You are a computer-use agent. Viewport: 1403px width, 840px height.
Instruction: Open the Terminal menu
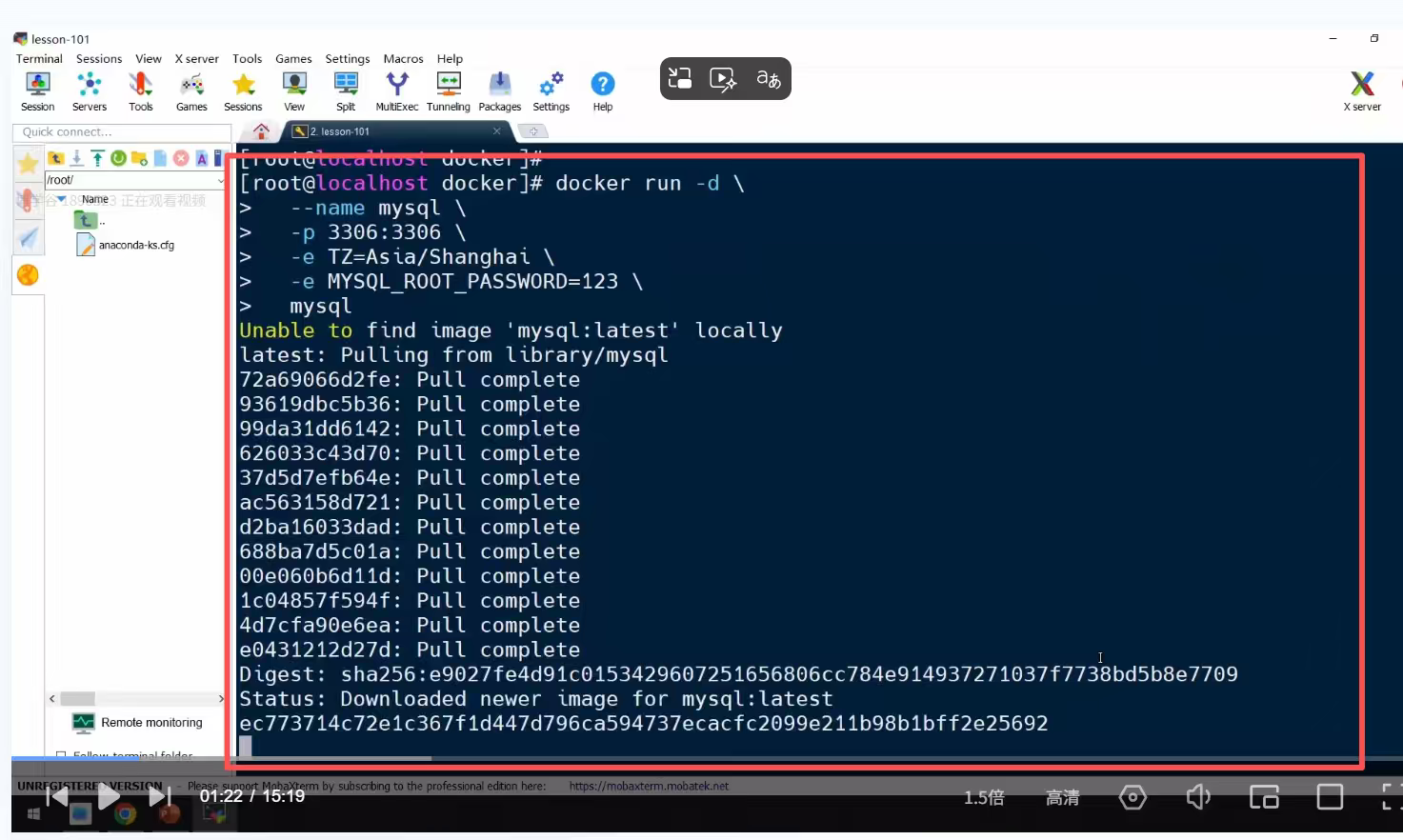[39, 58]
